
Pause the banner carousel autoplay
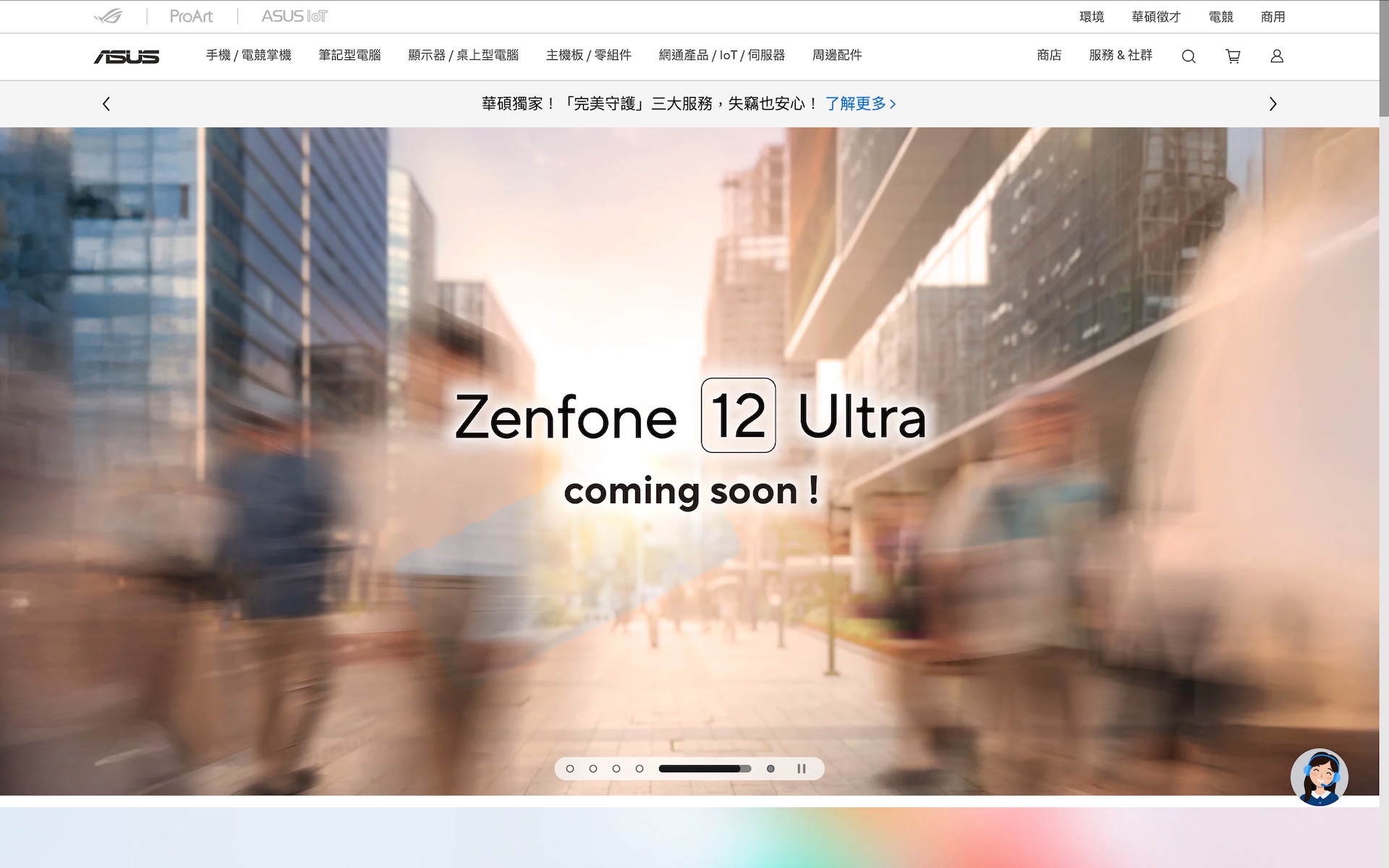coord(802,768)
